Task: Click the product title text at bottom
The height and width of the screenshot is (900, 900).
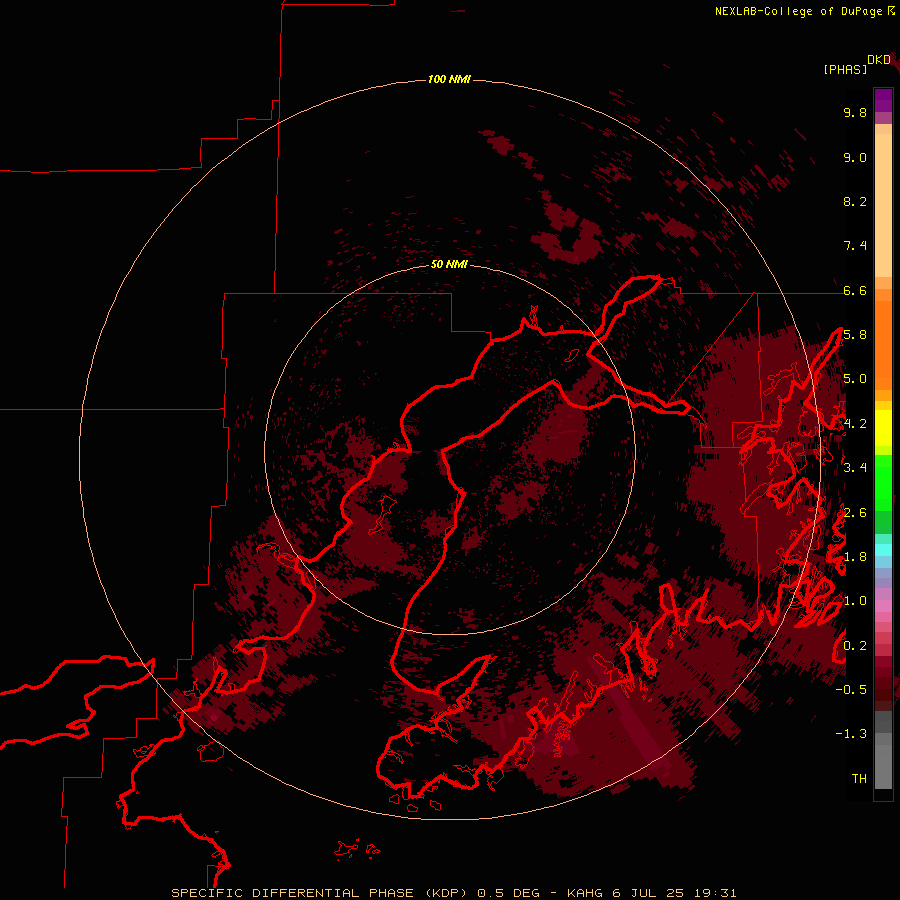Action: tap(453, 893)
